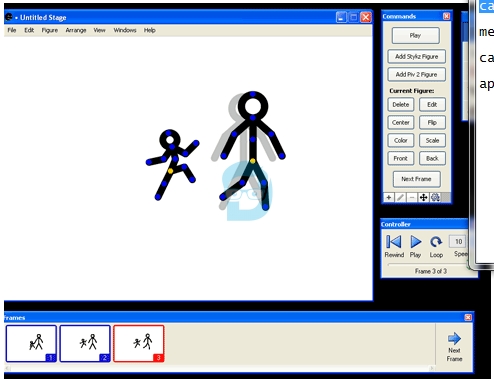
Task: Click the Frames panel horizontal scrollbar
Action: tap(220, 368)
